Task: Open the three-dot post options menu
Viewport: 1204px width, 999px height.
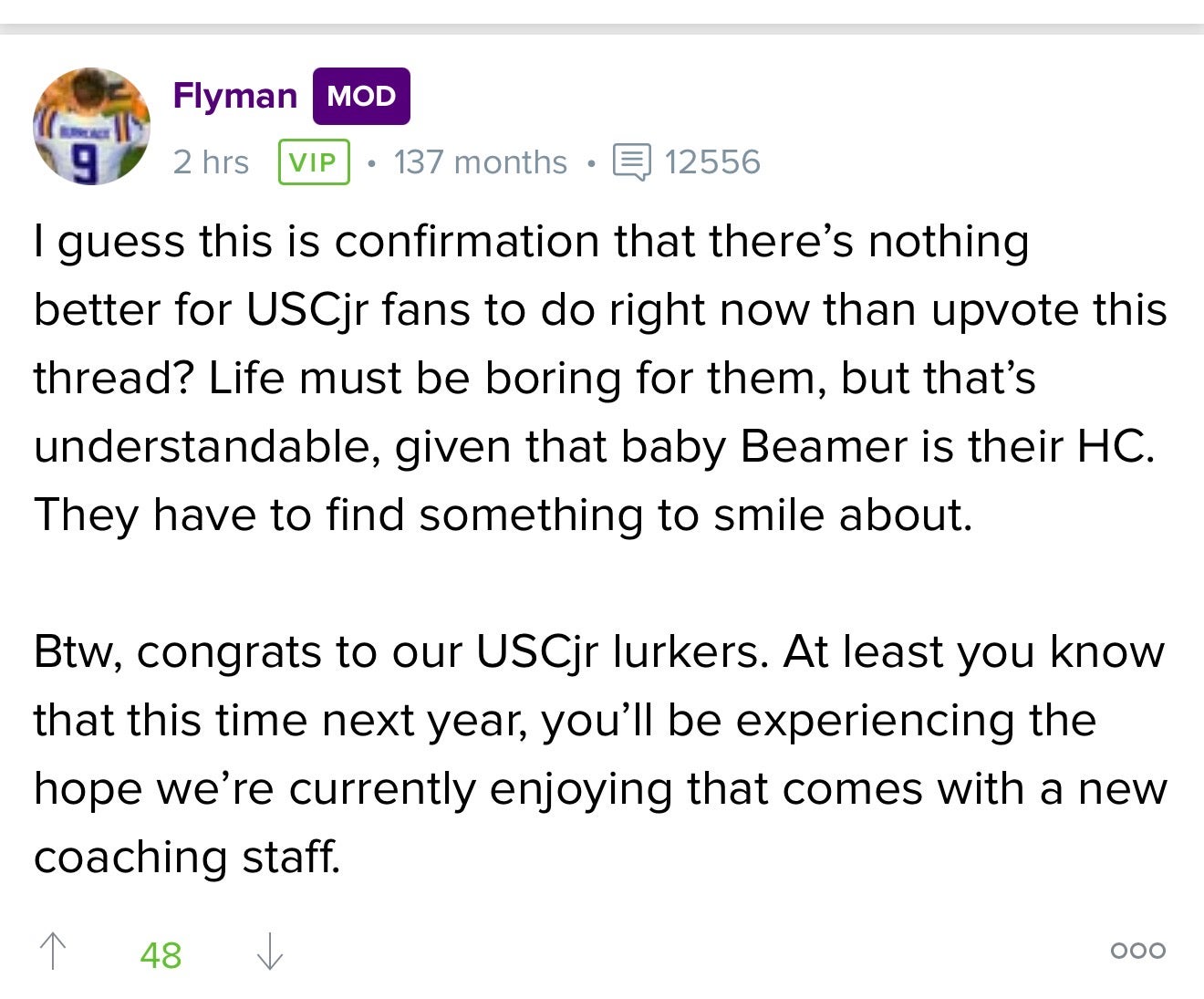Action: pos(1137,951)
